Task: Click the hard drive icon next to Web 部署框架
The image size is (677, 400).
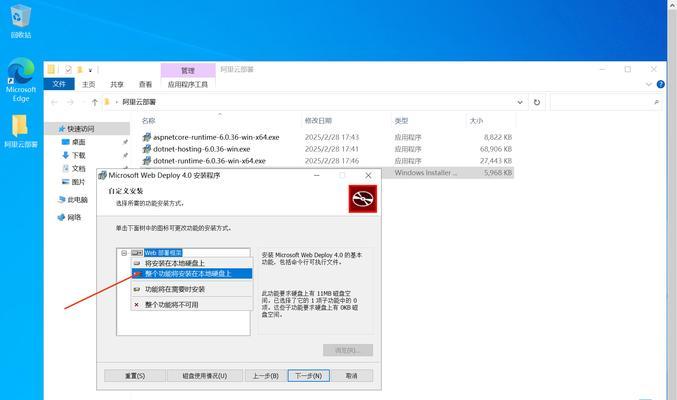Action: click(x=136, y=253)
